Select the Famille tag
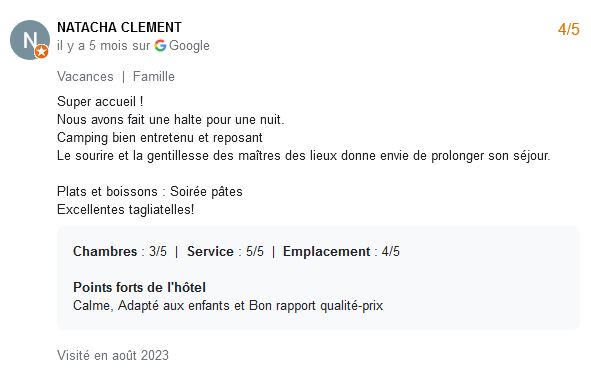This screenshot has height=374, width=591. 154,77
